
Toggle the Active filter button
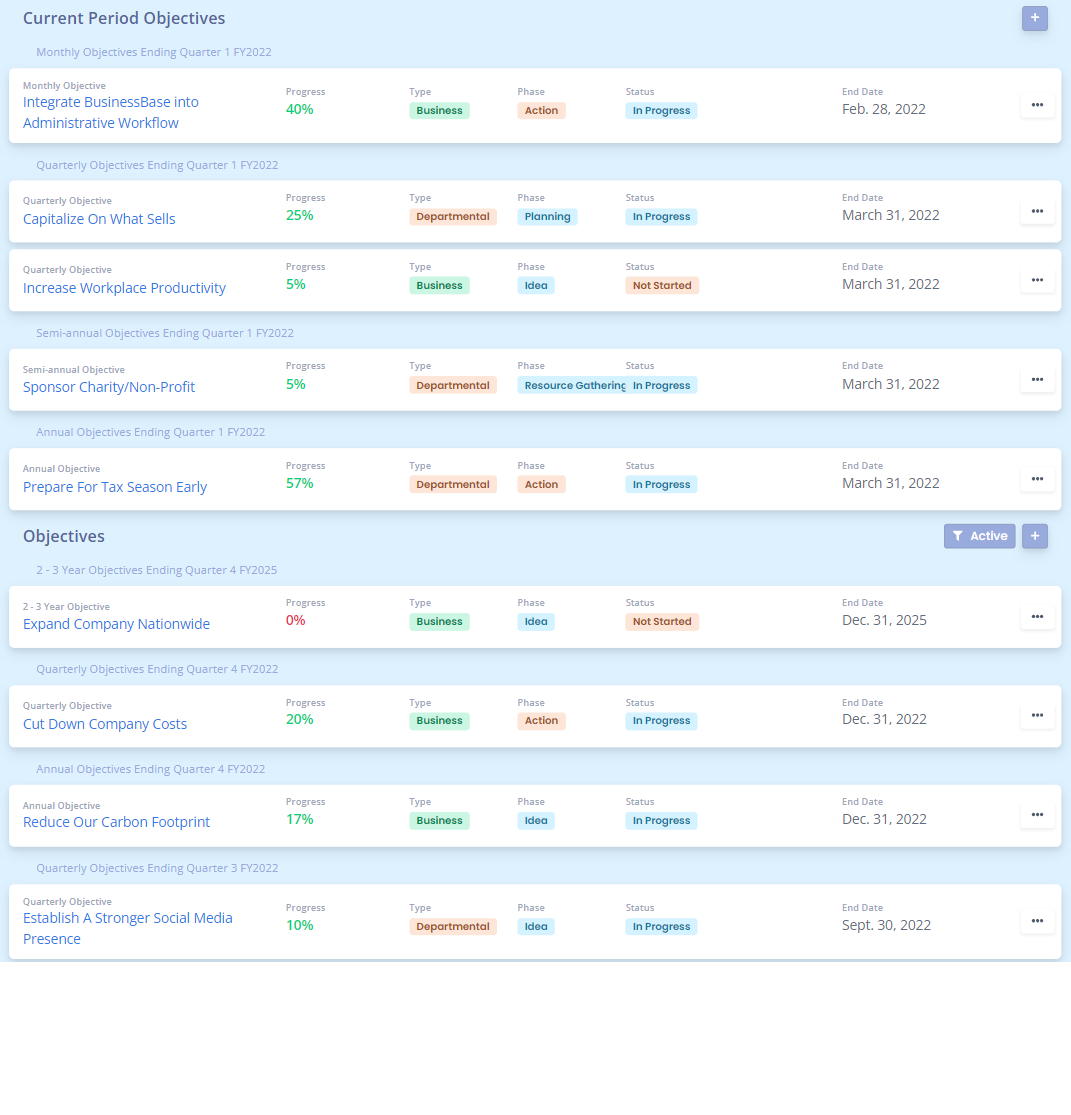[x=979, y=536]
